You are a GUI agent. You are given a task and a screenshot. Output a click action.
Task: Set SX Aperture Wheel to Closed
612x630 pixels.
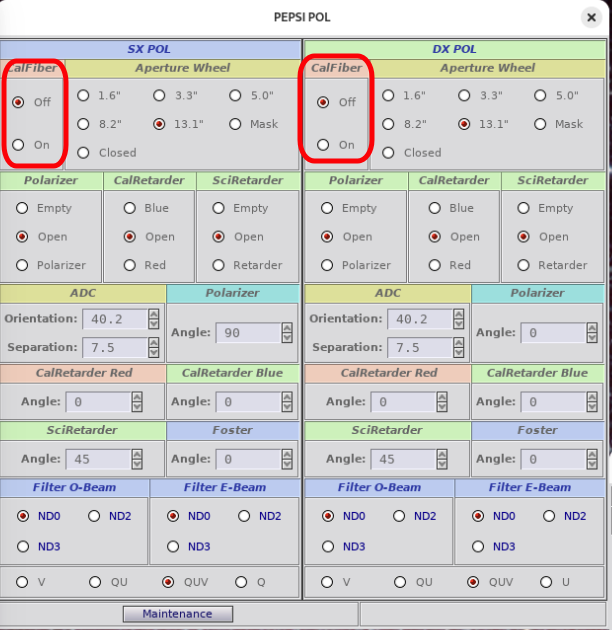[84, 153]
